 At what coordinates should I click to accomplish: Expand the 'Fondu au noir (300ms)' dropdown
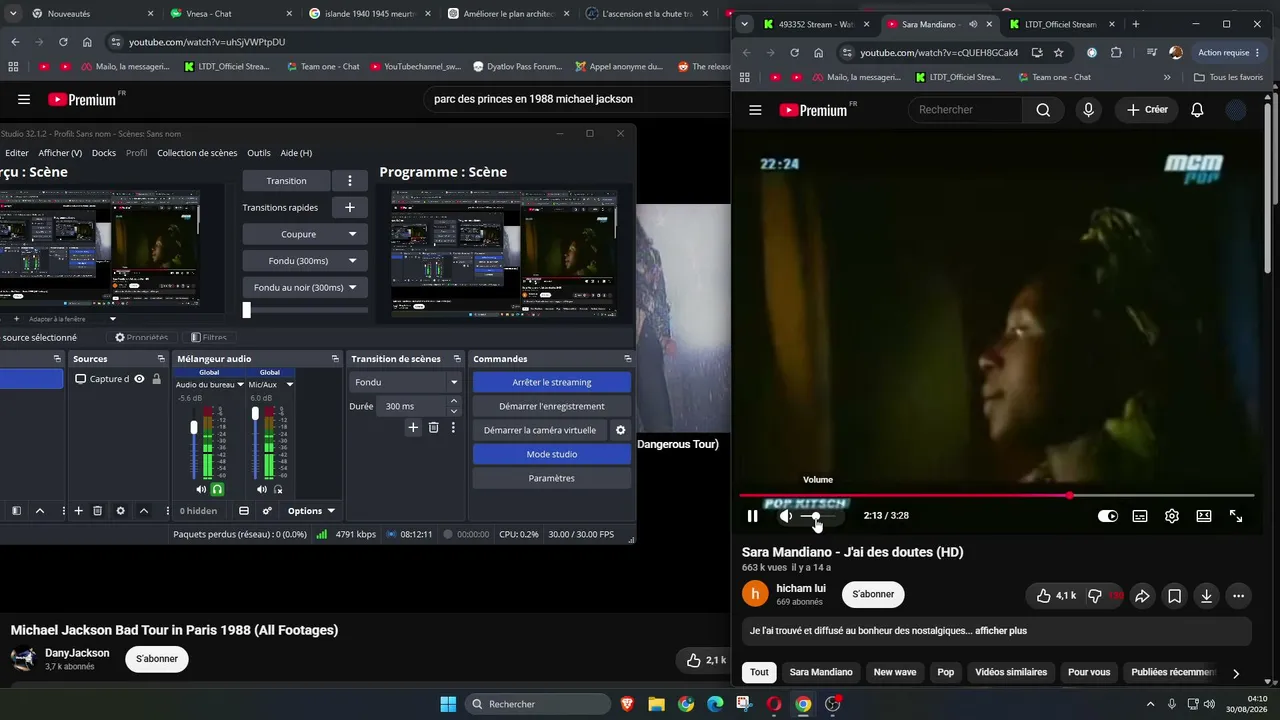tap(352, 288)
